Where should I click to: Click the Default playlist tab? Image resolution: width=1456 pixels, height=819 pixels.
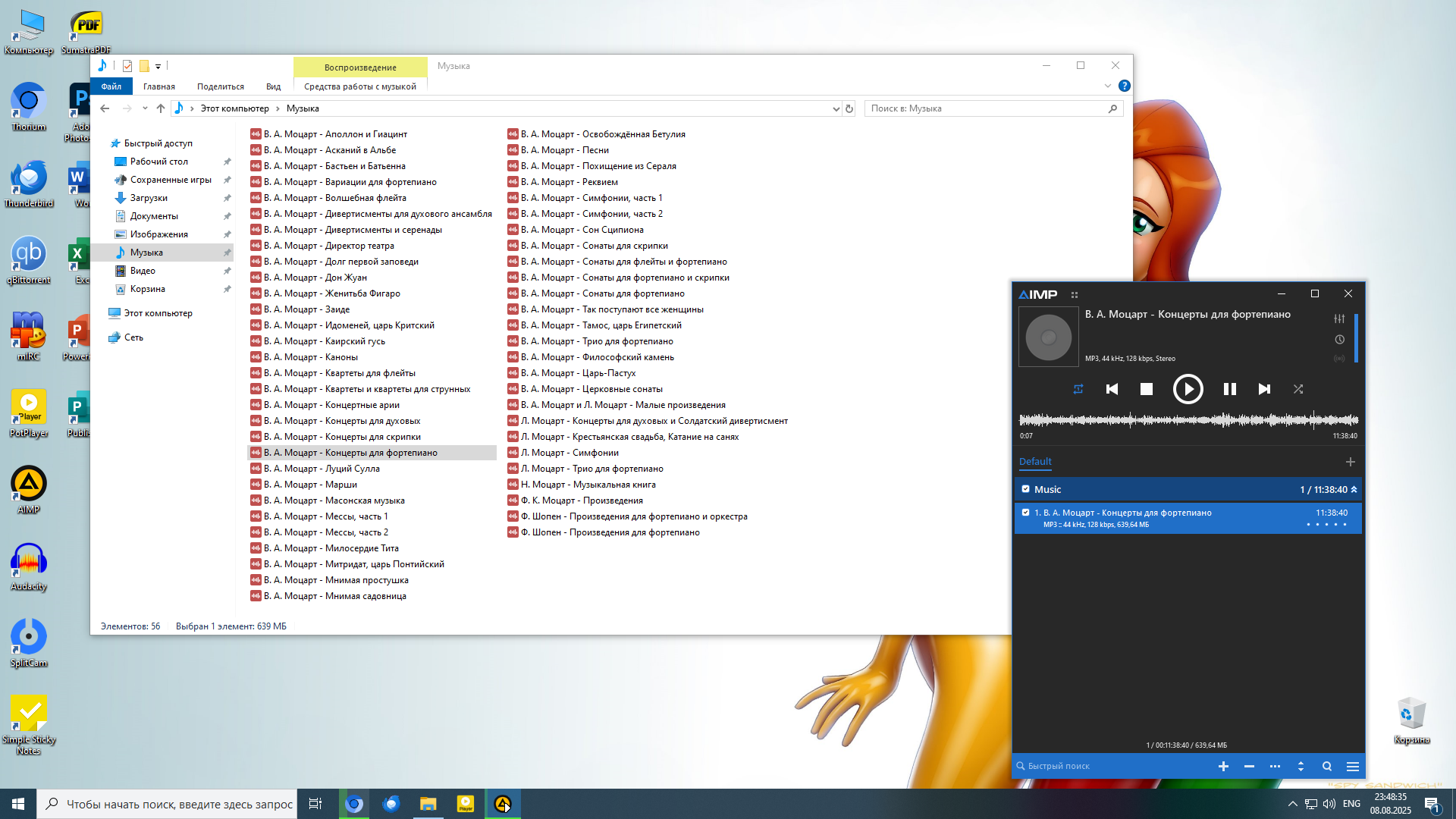(x=1034, y=461)
